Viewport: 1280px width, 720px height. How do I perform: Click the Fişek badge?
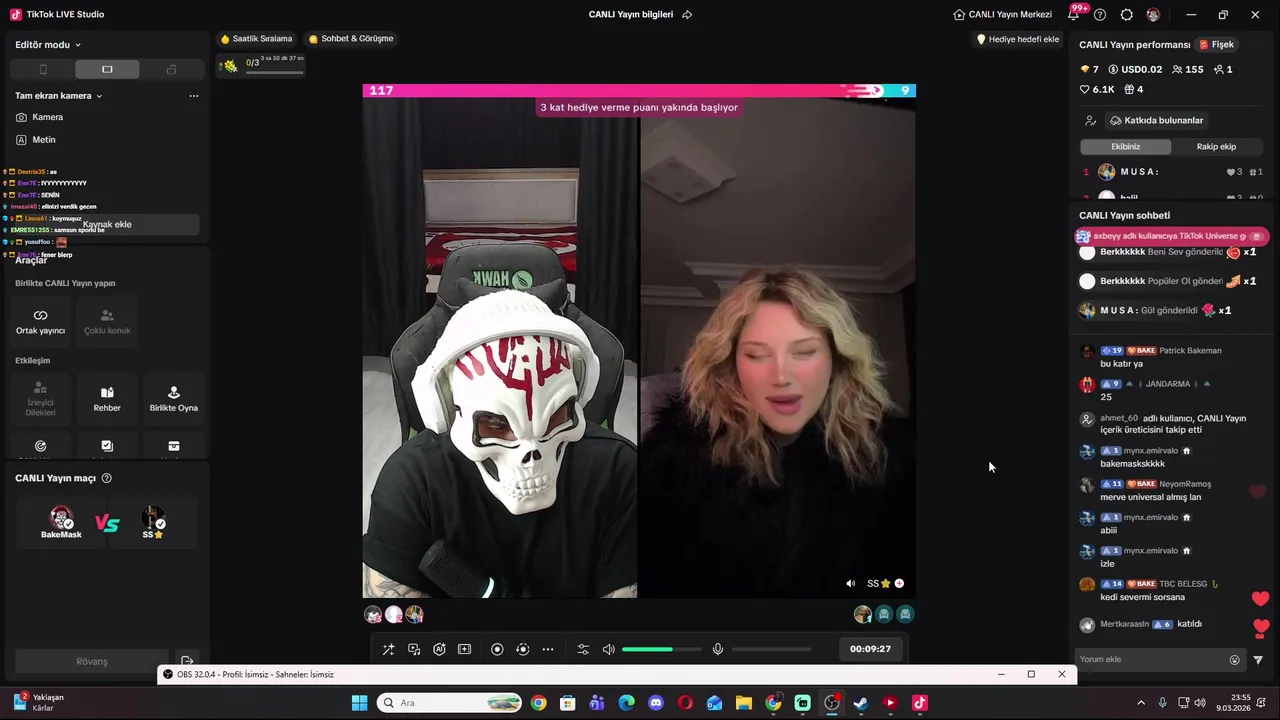click(1216, 45)
